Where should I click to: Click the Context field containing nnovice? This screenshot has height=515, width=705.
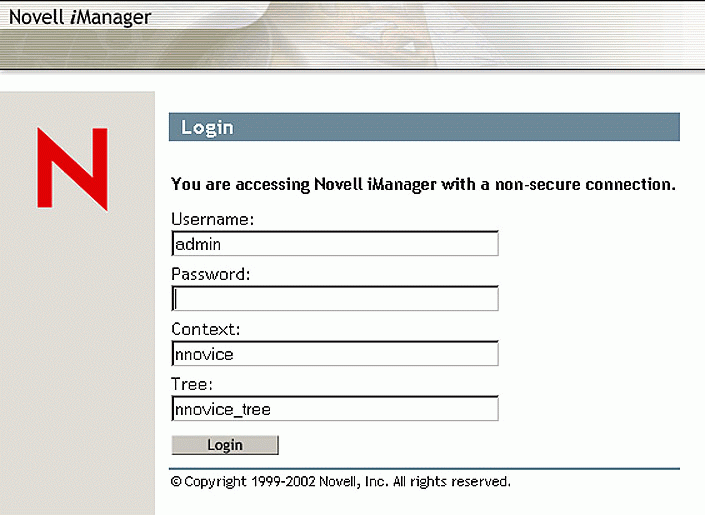[335, 354]
